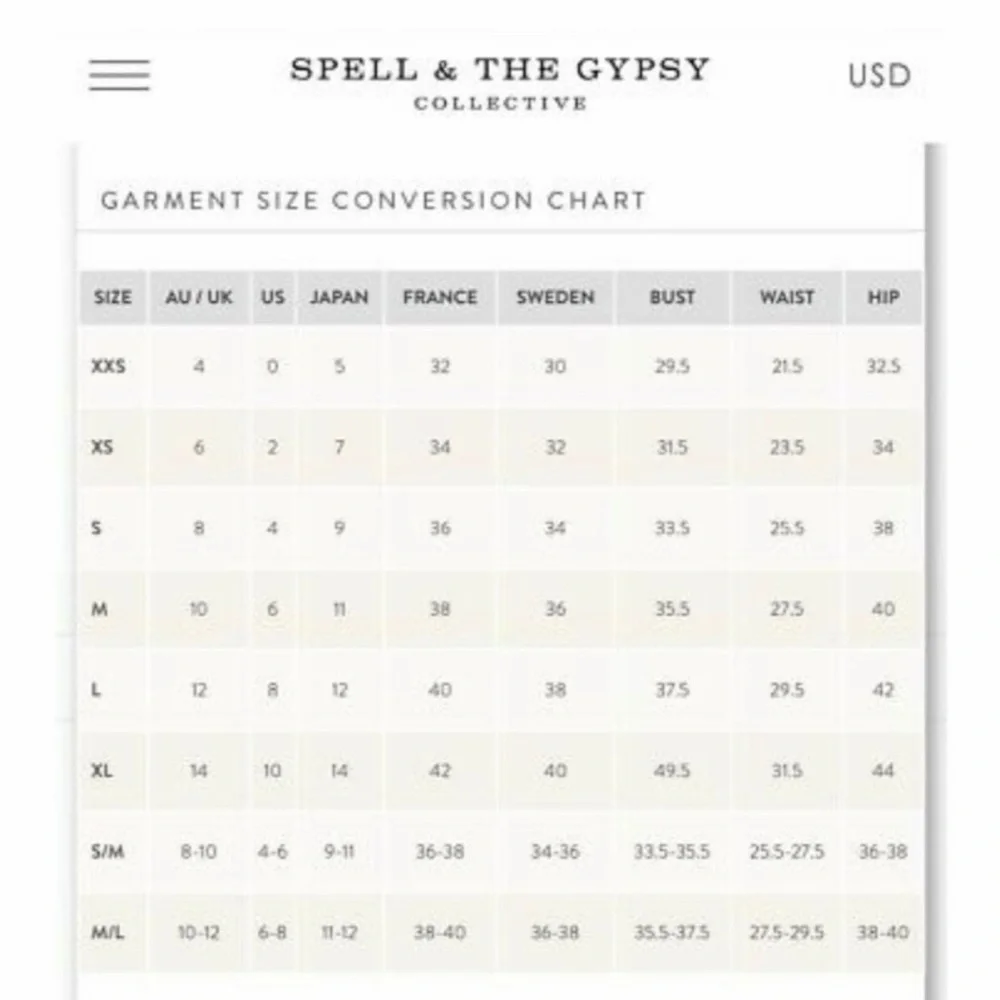Select the AU / UK column header

[x=199, y=297]
